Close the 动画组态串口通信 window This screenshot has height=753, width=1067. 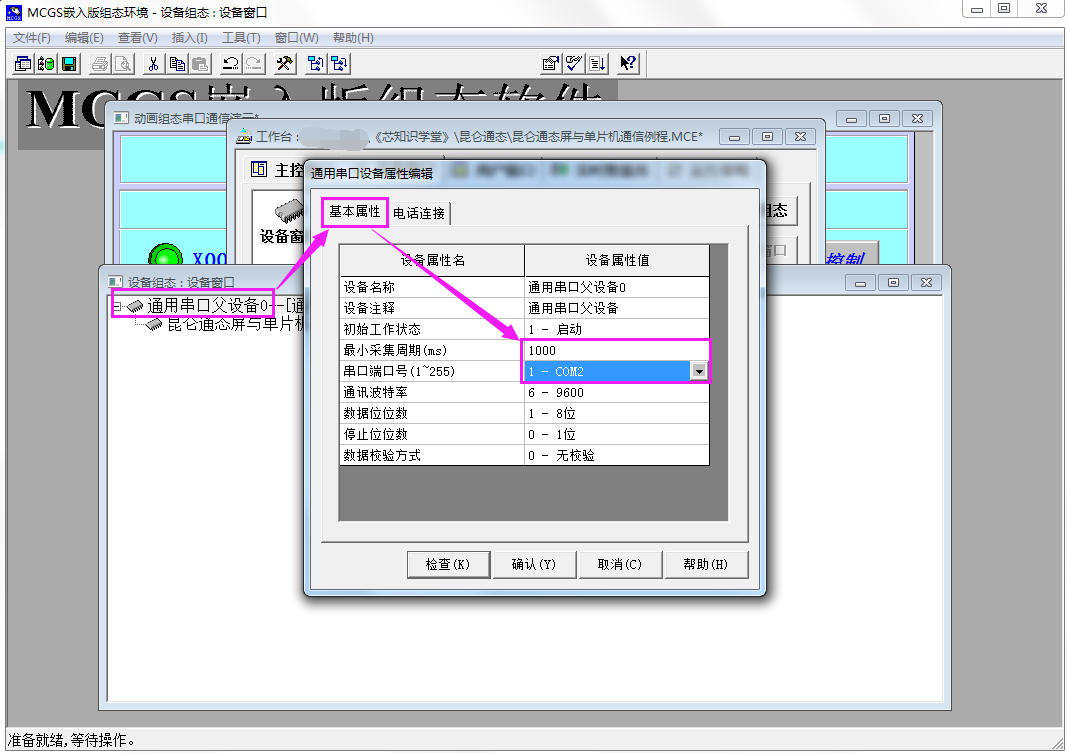pos(917,118)
